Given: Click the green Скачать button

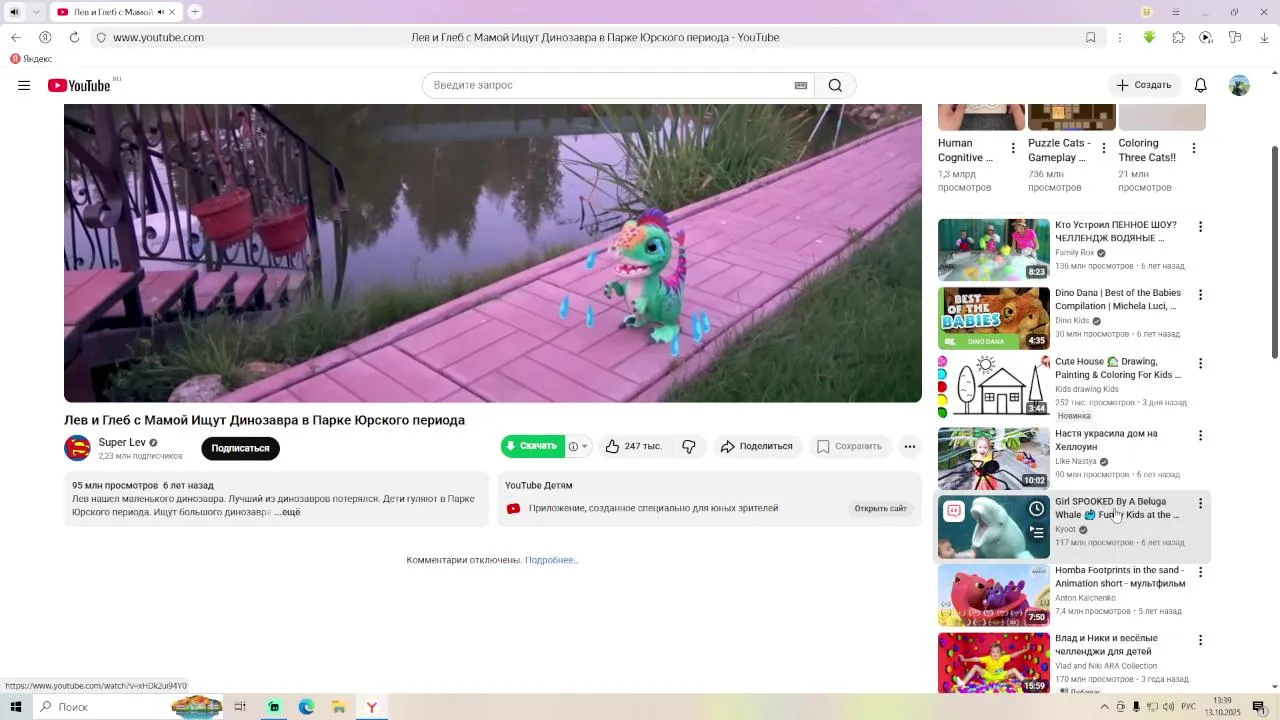Looking at the screenshot, I should pos(533,446).
